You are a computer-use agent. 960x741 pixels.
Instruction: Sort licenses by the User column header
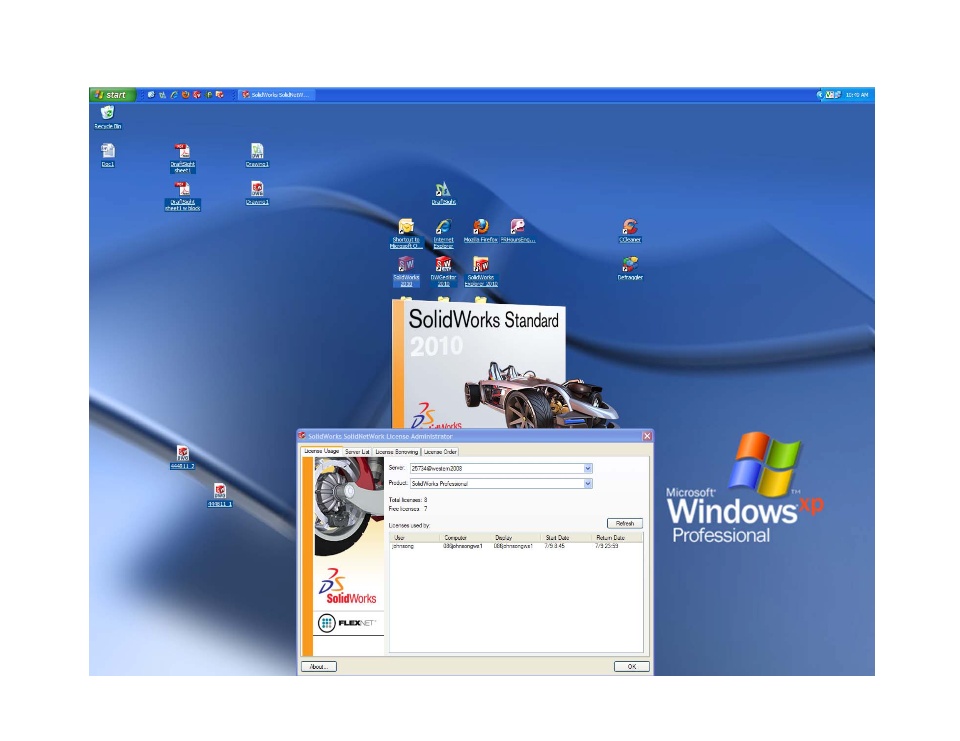pos(414,538)
